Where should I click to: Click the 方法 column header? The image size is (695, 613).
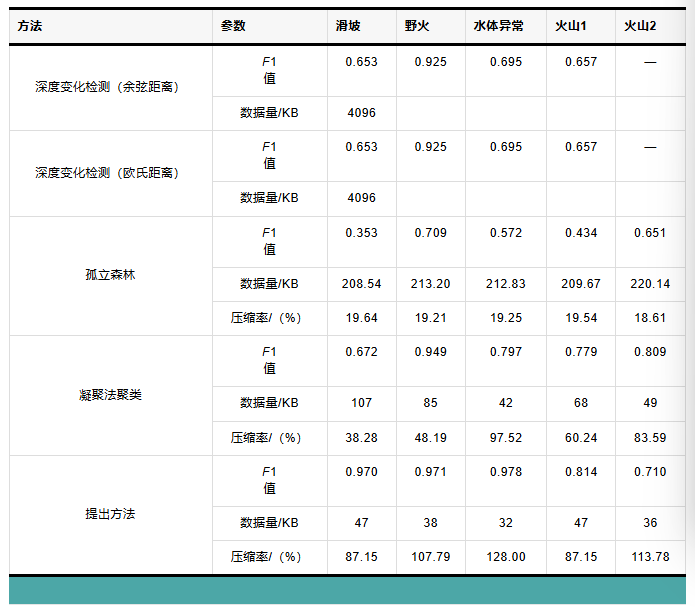[30, 26]
